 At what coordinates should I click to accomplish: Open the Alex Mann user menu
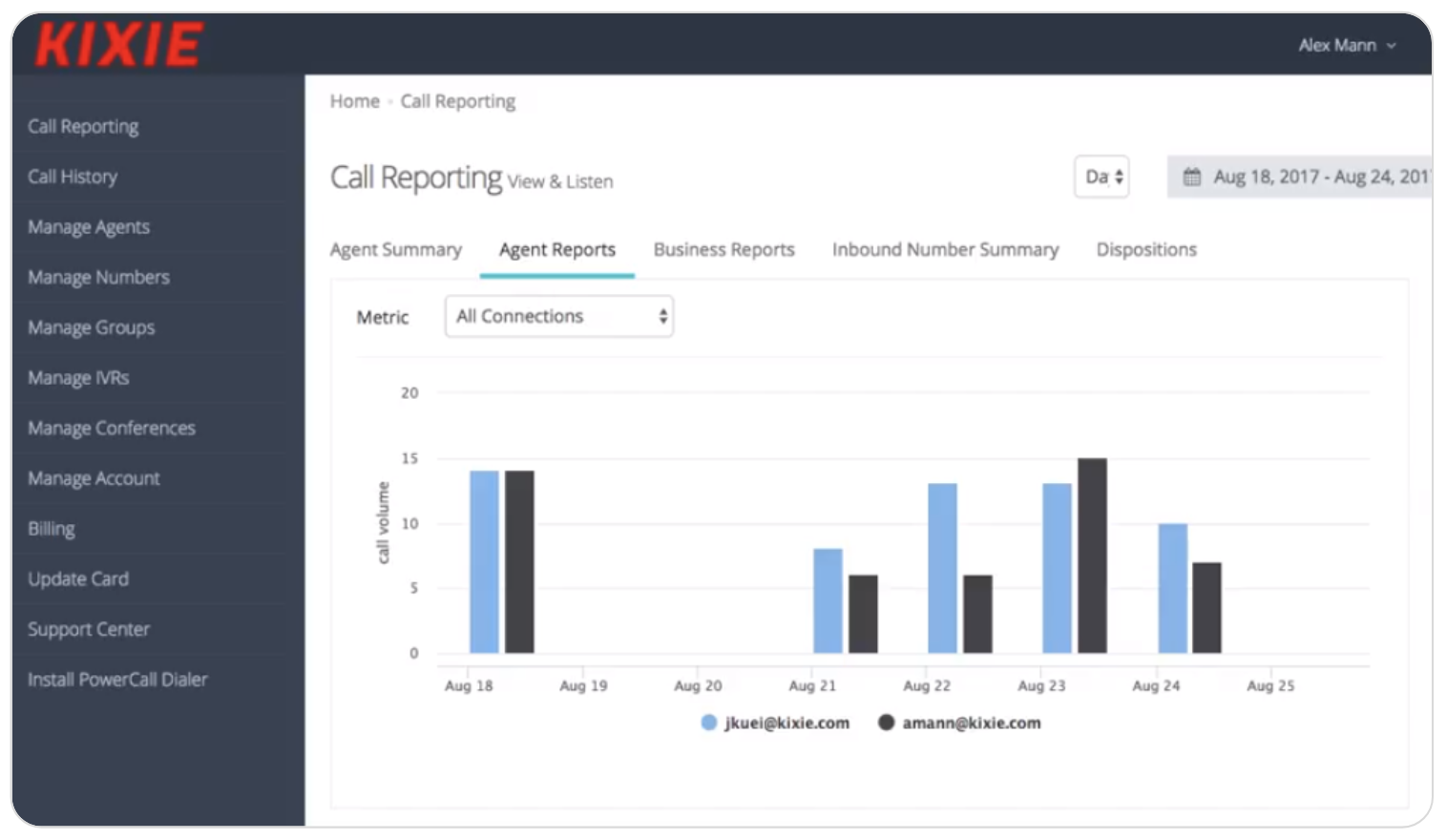click(1347, 45)
